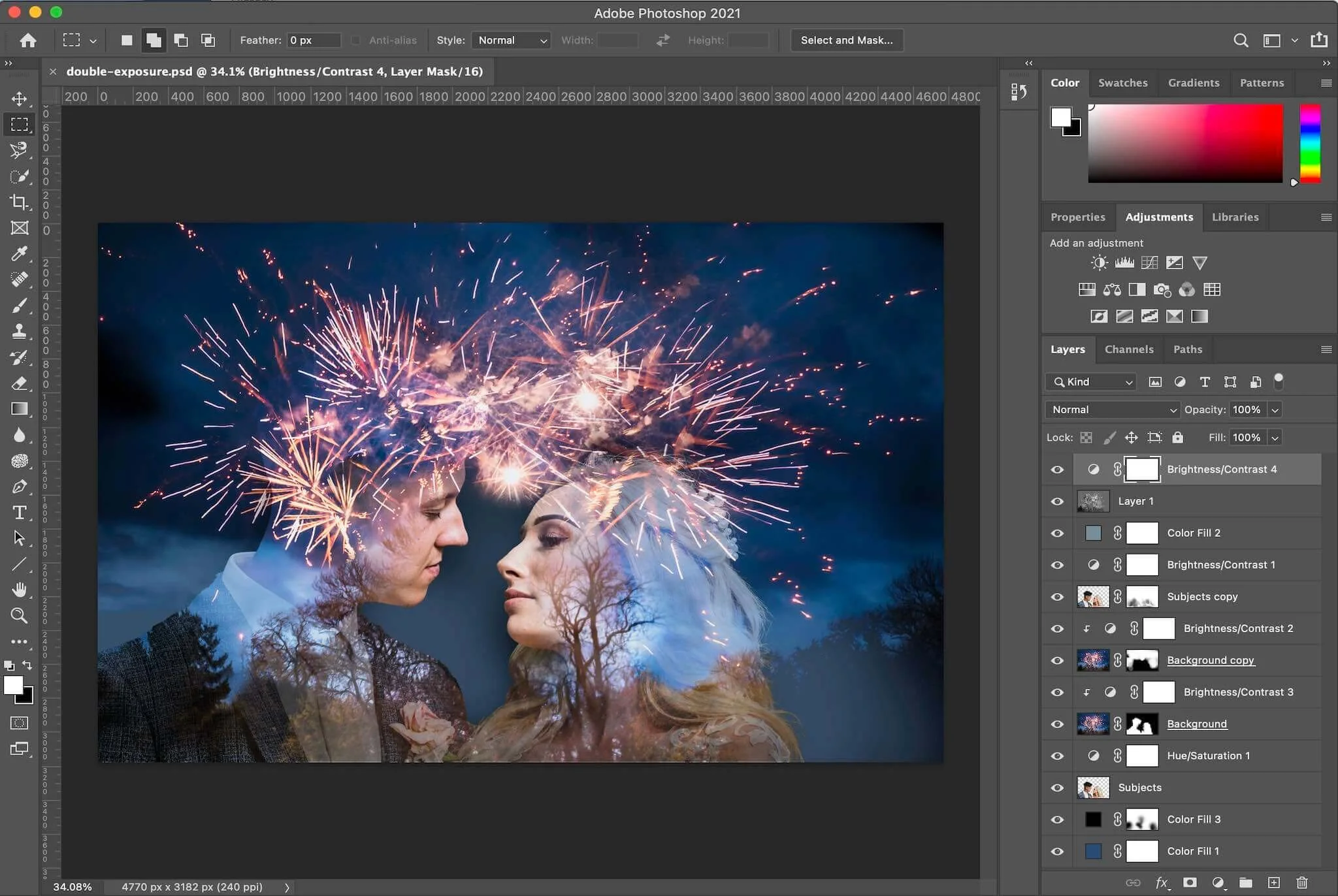This screenshot has height=896, width=1338.
Task: Toggle visibility of Hue/Saturation 1 layer
Action: coord(1057,756)
